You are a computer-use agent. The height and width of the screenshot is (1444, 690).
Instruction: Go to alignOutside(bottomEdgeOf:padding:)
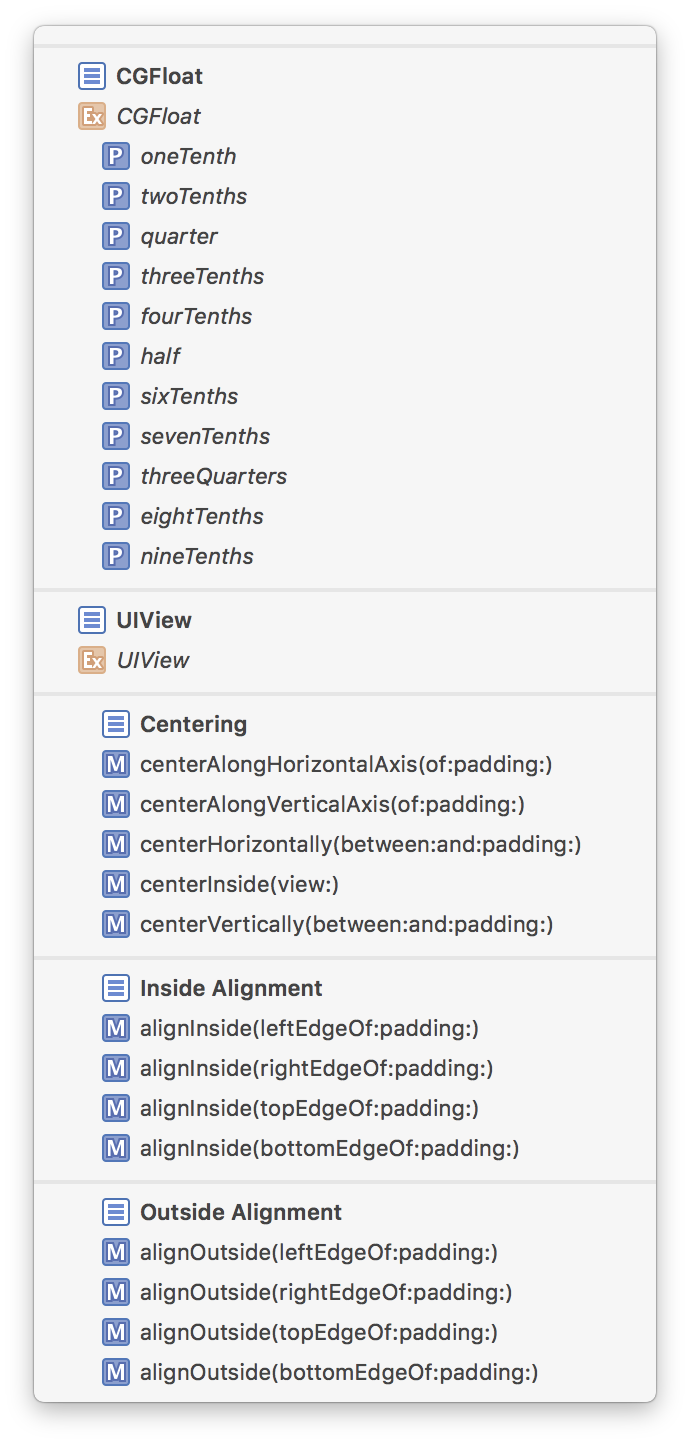click(339, 1372)
